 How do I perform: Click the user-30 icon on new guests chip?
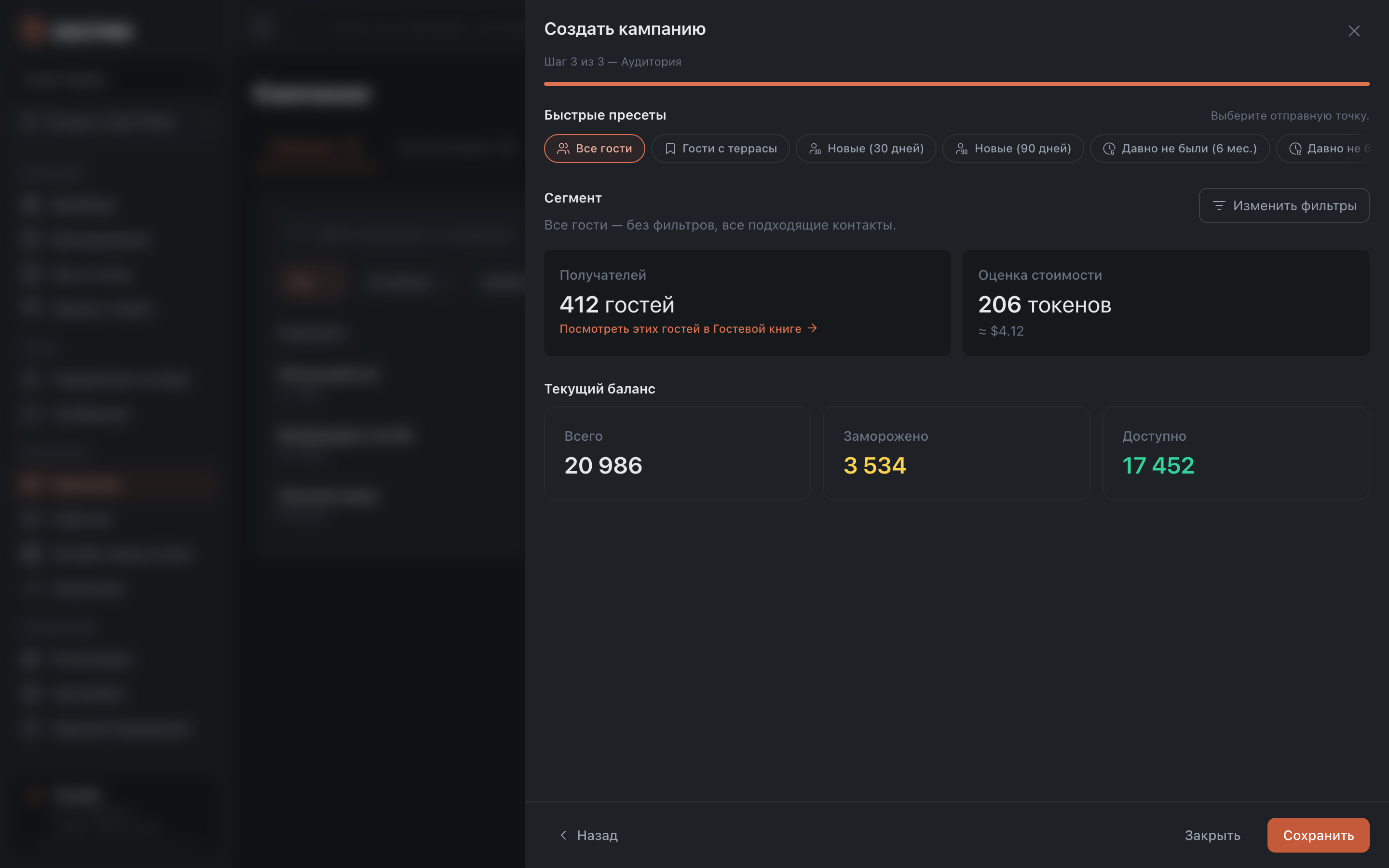tap(815, 149)
